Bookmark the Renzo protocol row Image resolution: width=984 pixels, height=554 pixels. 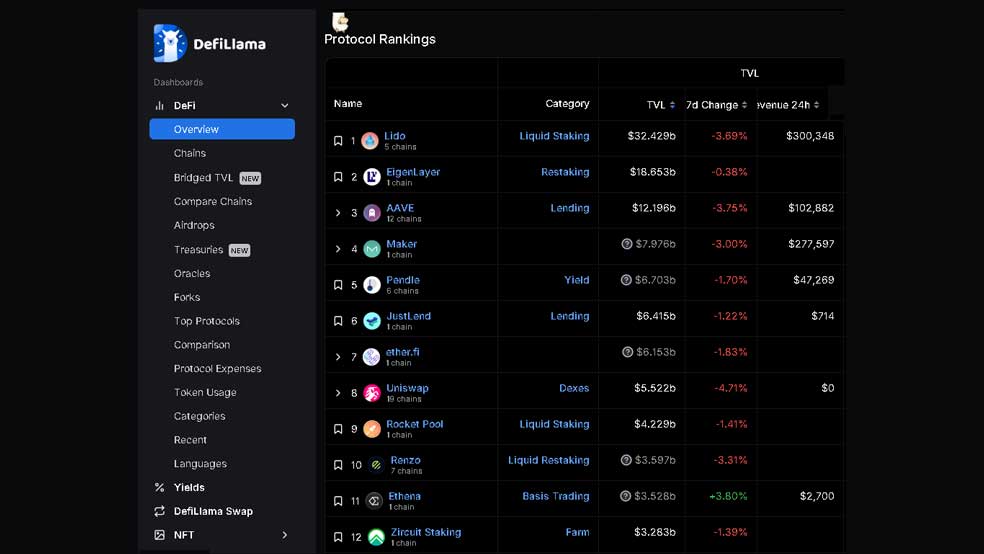coord(338,465)
